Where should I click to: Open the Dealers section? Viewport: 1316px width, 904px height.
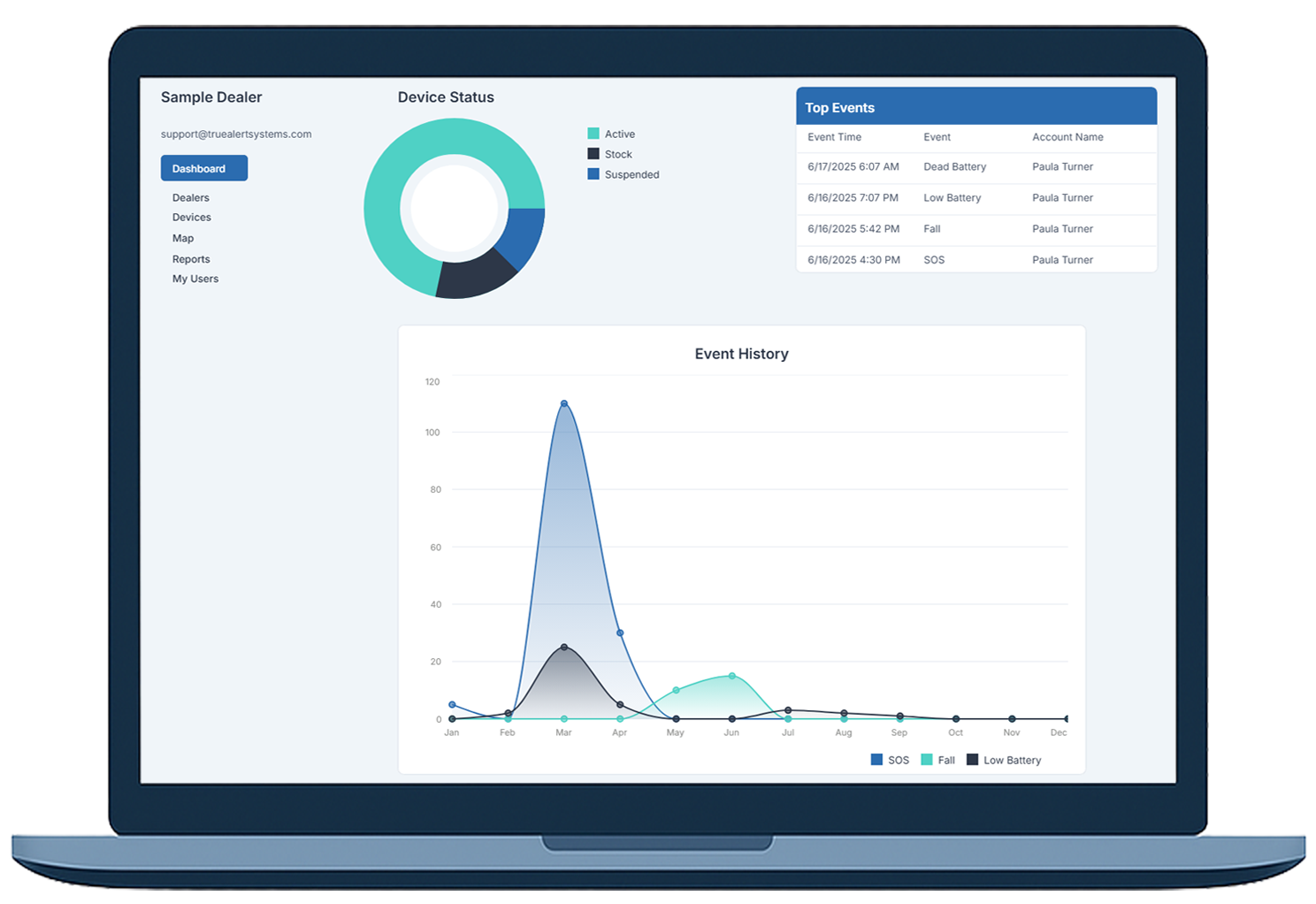(190, 197)
